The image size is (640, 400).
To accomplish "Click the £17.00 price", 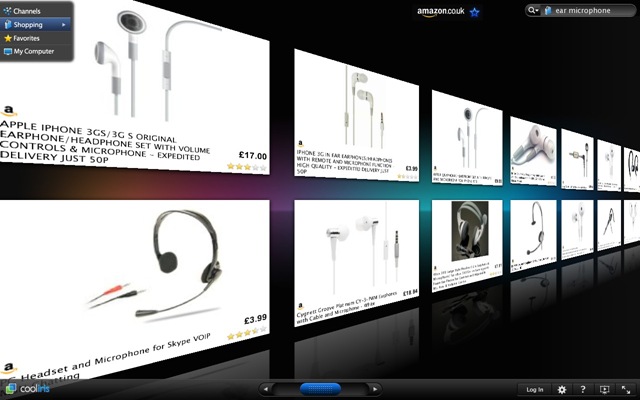I will (x=253, y=156).
